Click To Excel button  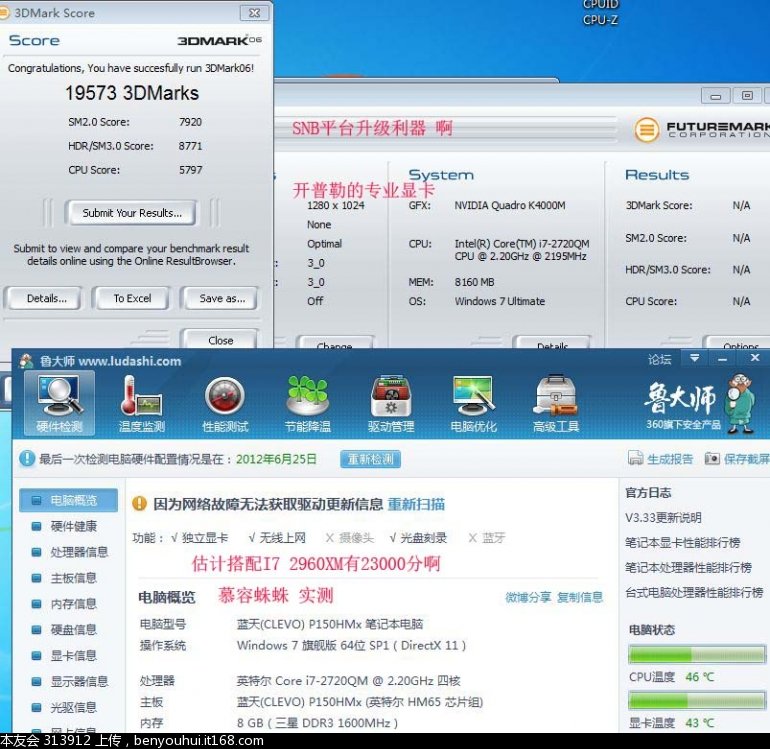point(132,299)
